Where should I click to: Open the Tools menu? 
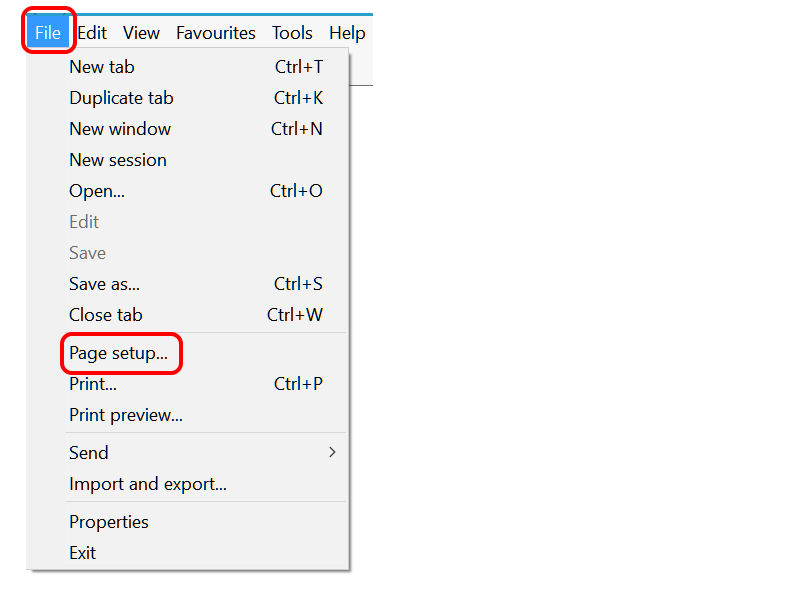[292, 33]
